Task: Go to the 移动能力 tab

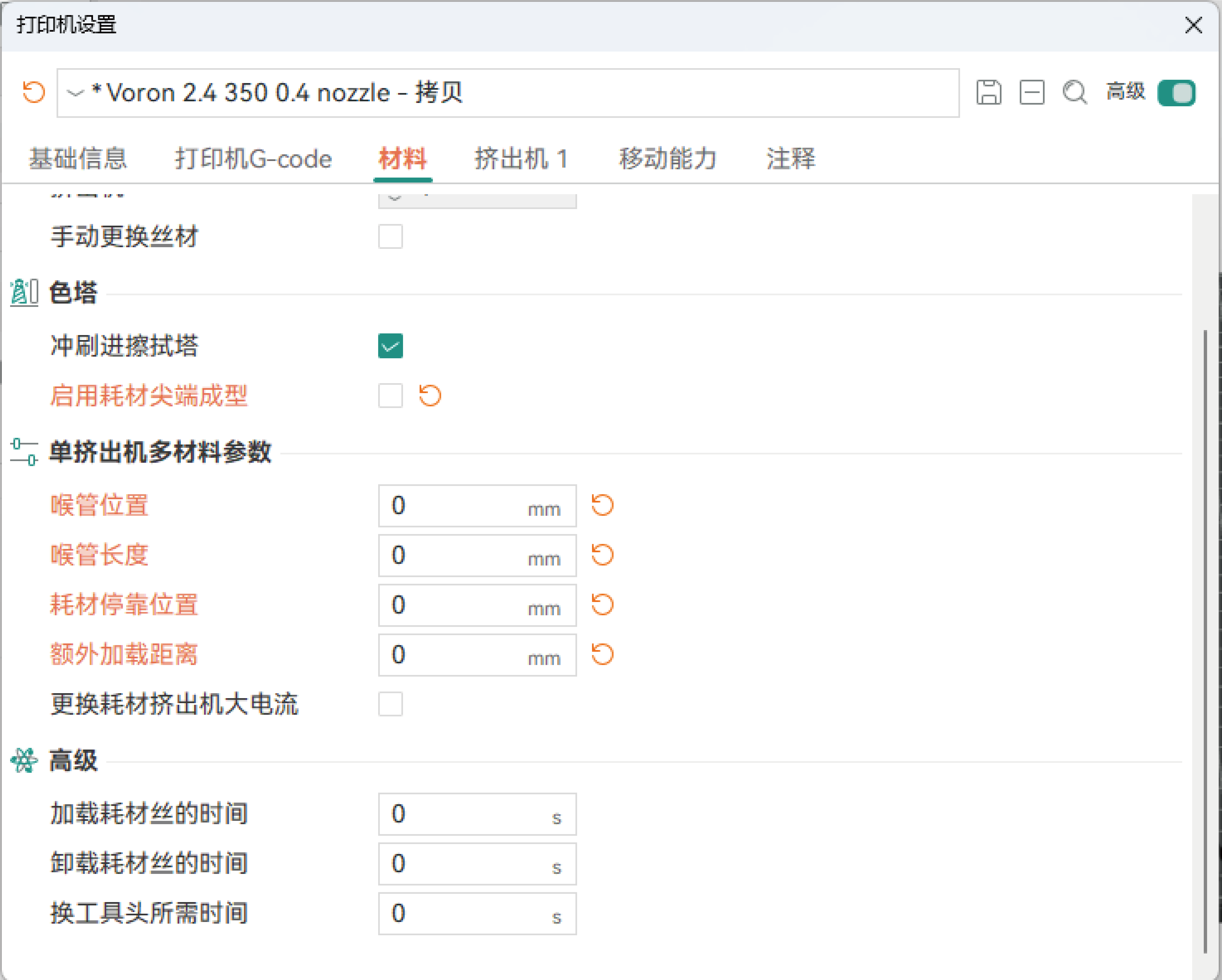Action: [x=667, y=159]
